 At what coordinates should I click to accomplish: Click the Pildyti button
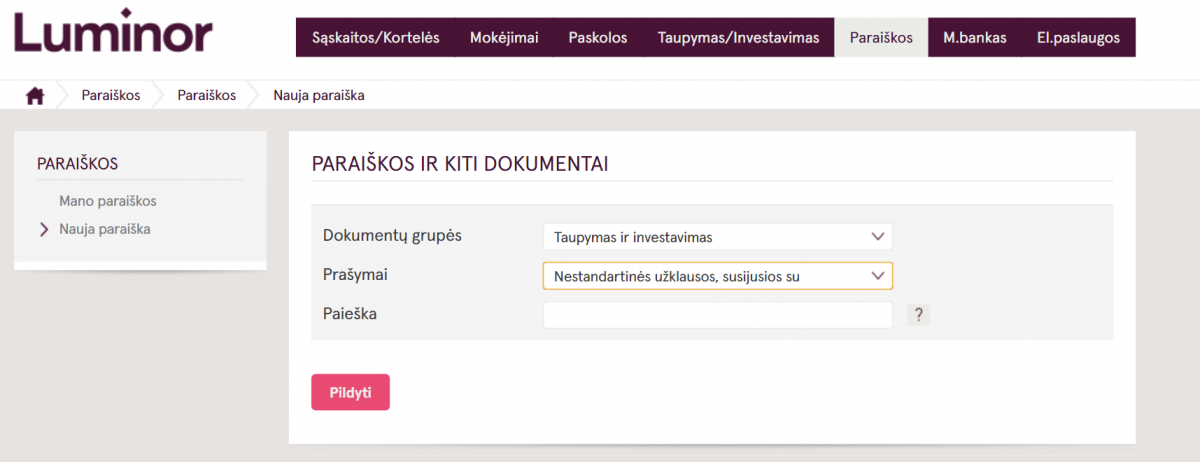(x=350, y=392)
